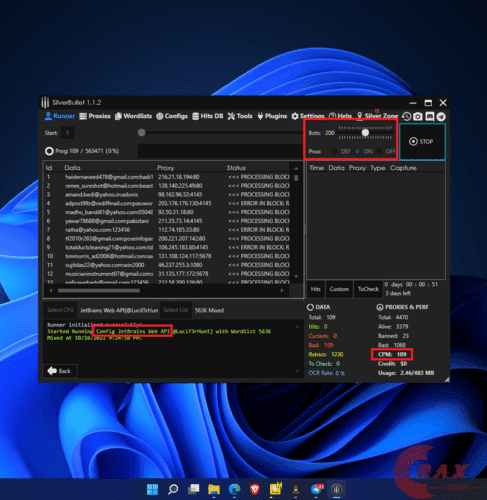Select row with amand.bedi@yahoo.in
This screenshot has width=487, height=500.
click(167, 194)
